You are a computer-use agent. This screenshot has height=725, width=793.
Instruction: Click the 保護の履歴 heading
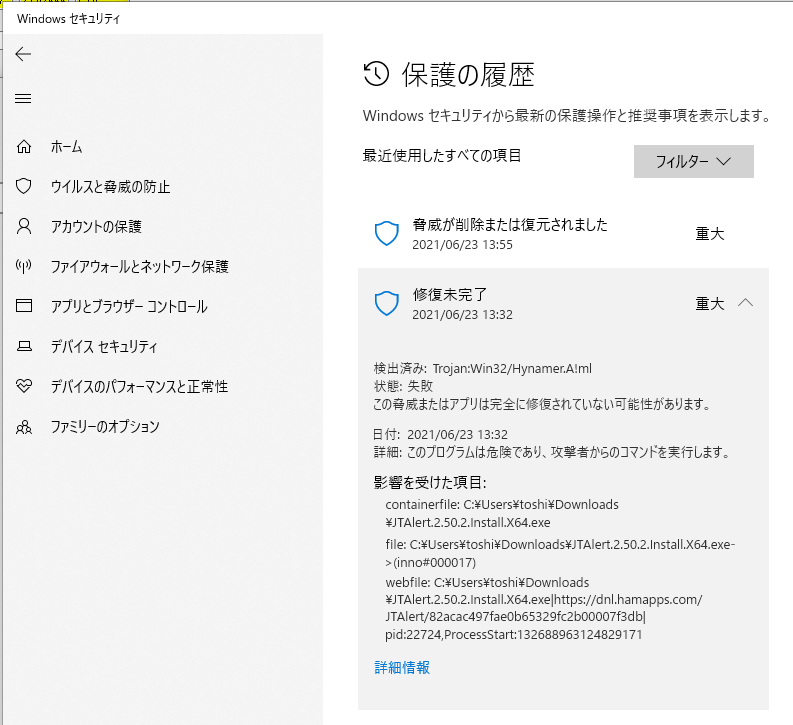pos(468,75)
